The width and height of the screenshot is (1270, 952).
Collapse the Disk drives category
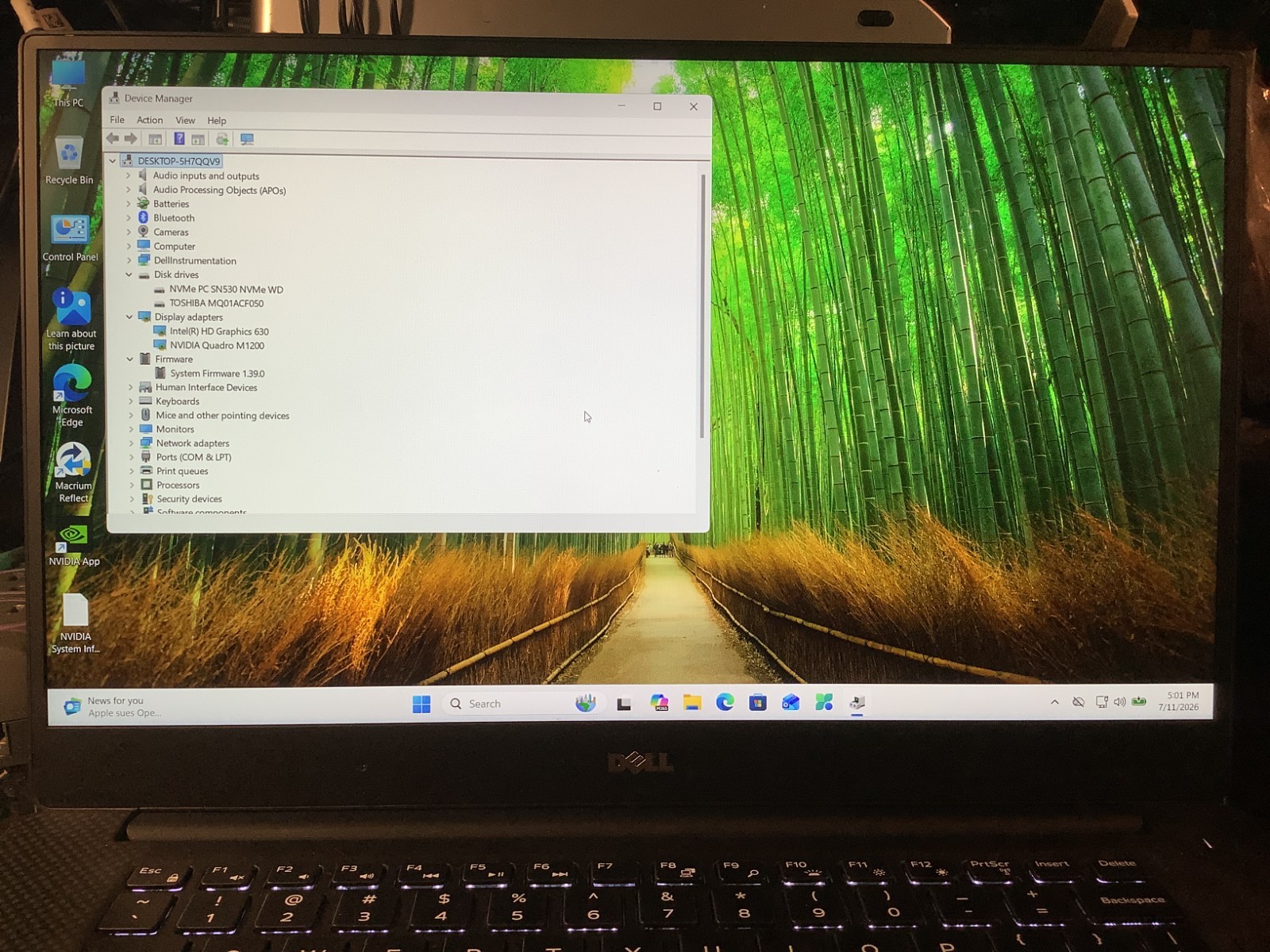click(x=129, y=274)
